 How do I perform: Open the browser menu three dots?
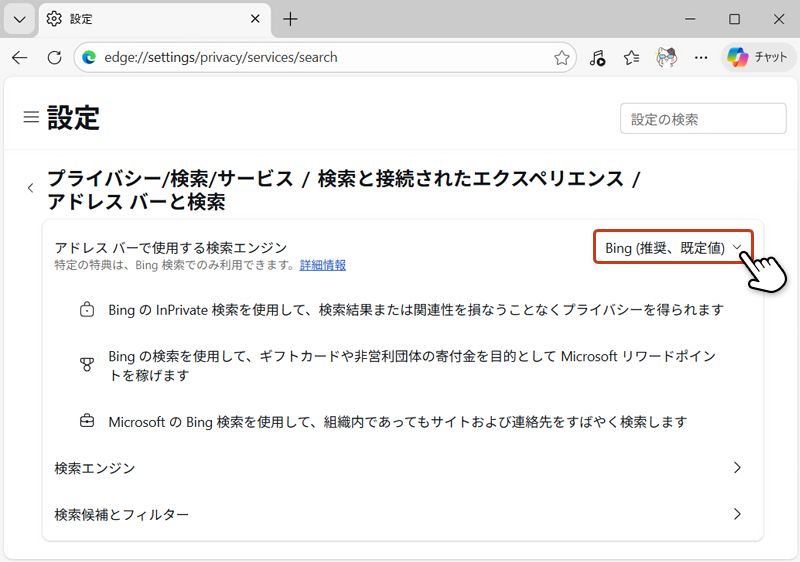click(x=701, y=58)
